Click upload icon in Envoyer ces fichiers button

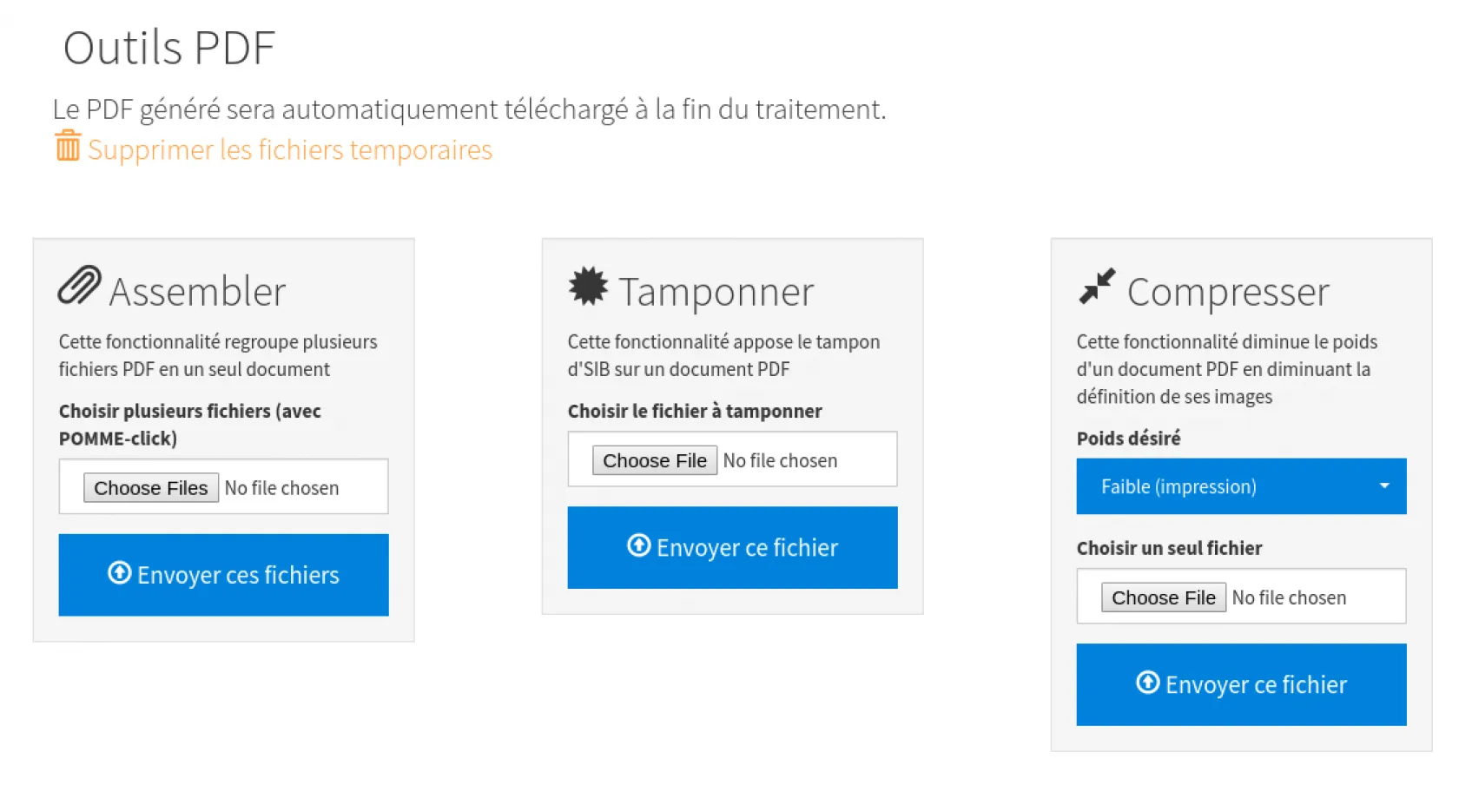click(x=120, y=573)
